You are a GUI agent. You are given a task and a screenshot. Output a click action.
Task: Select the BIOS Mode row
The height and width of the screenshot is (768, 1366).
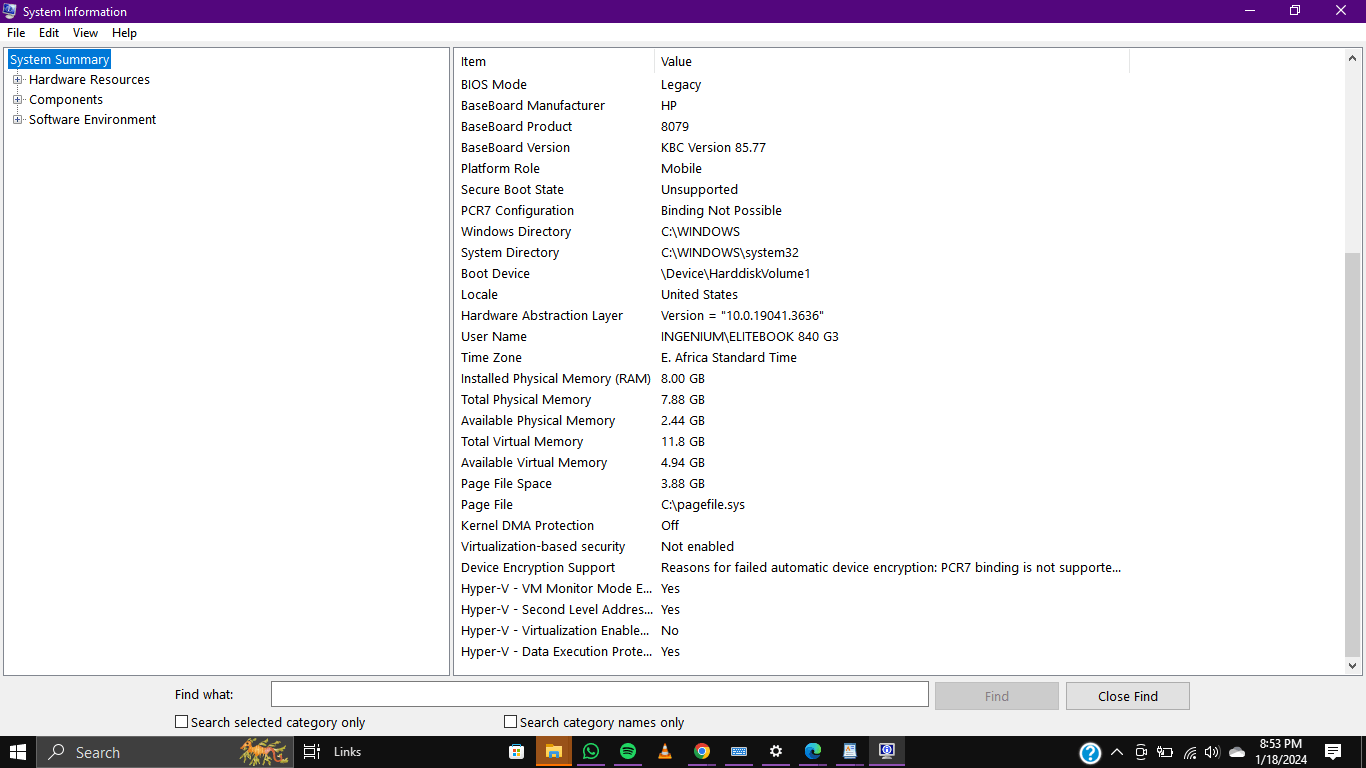[x=792, y=85]
